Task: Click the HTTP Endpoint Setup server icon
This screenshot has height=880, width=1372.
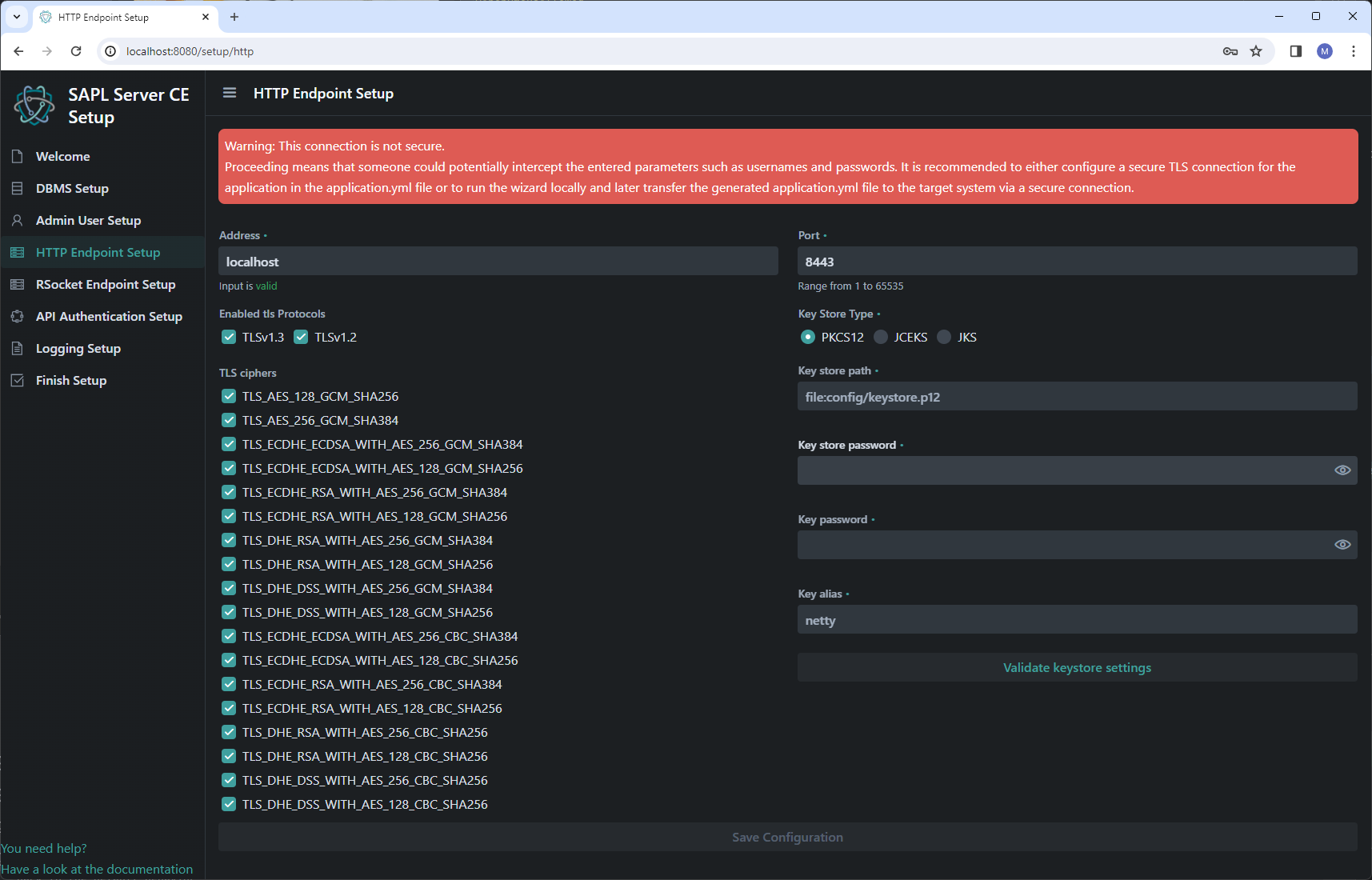Action: (18, 252)
